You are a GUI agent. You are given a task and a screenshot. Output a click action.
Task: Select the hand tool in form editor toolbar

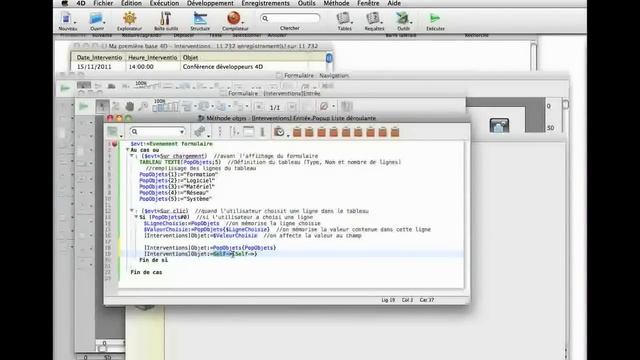pos(129,107)
